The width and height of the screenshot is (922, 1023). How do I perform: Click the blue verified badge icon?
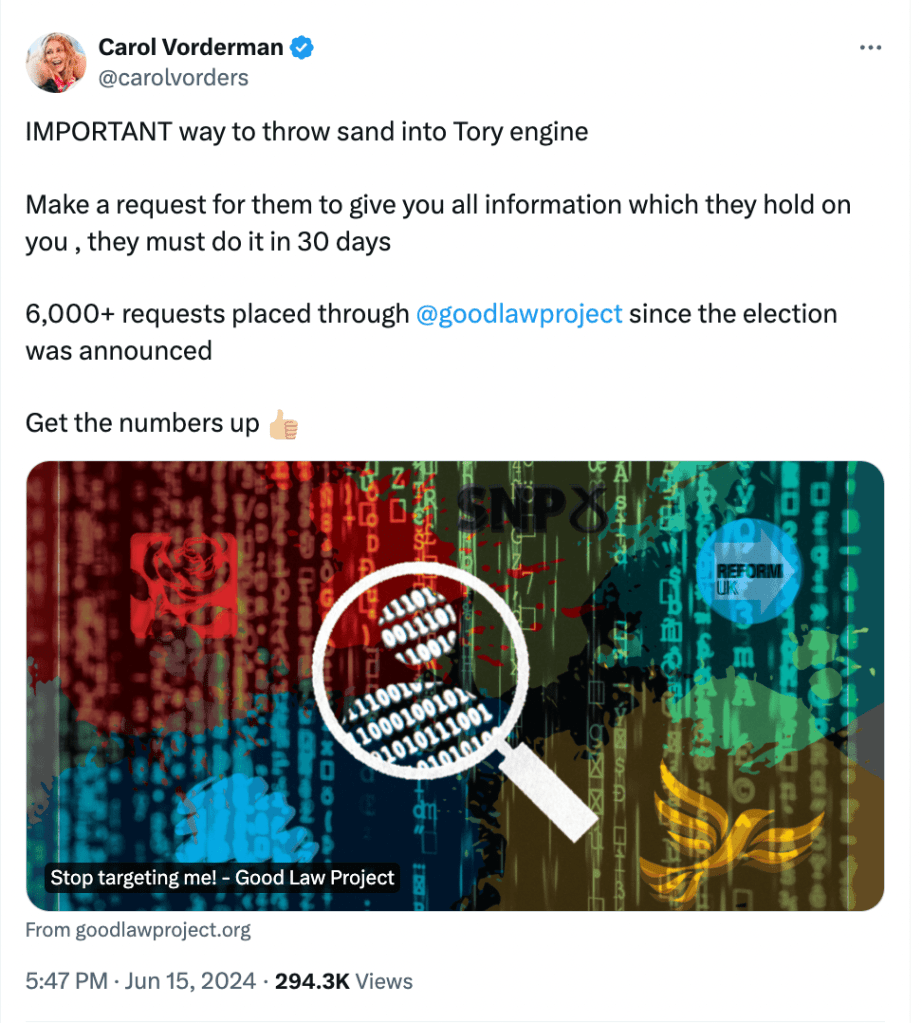(302, 47)
